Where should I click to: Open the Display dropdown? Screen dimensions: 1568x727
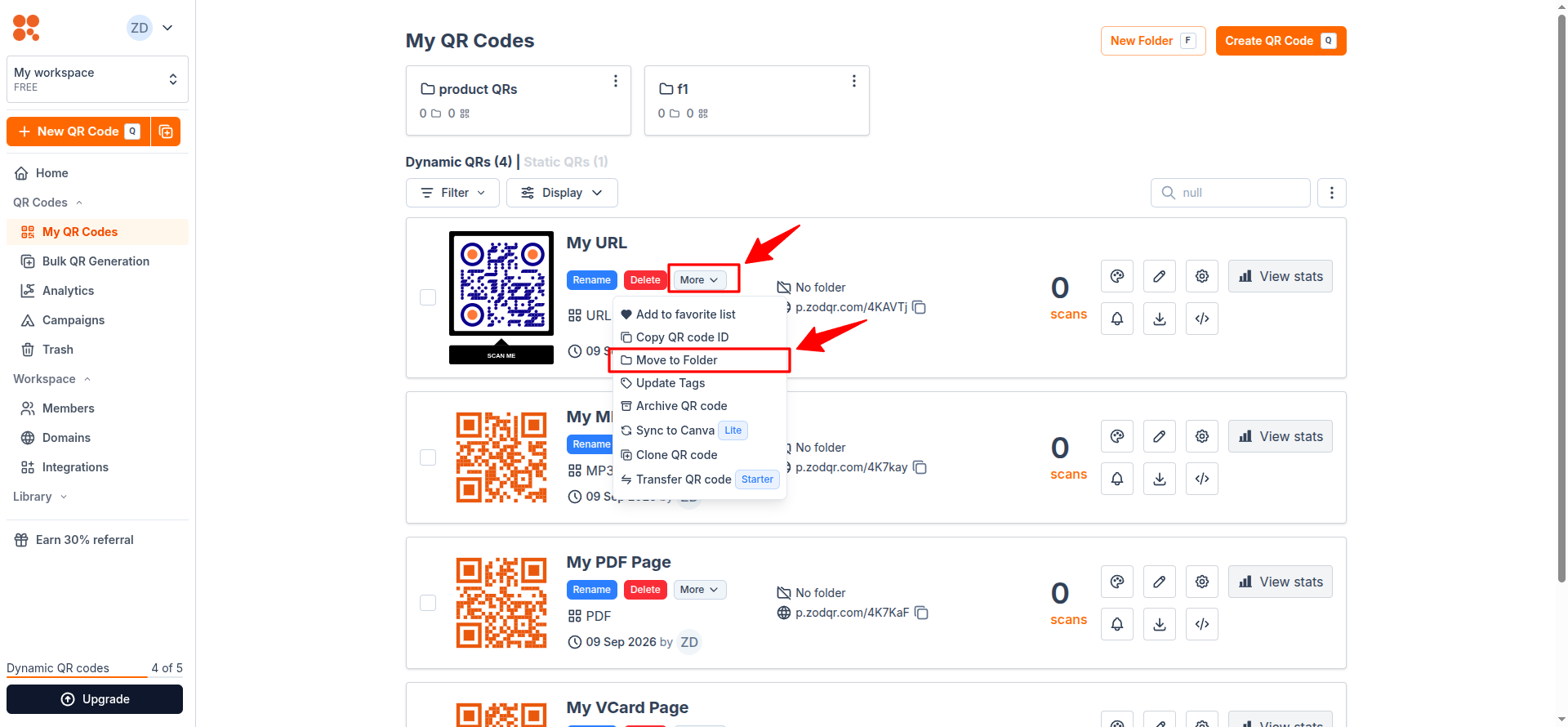[x=562, y=193]
